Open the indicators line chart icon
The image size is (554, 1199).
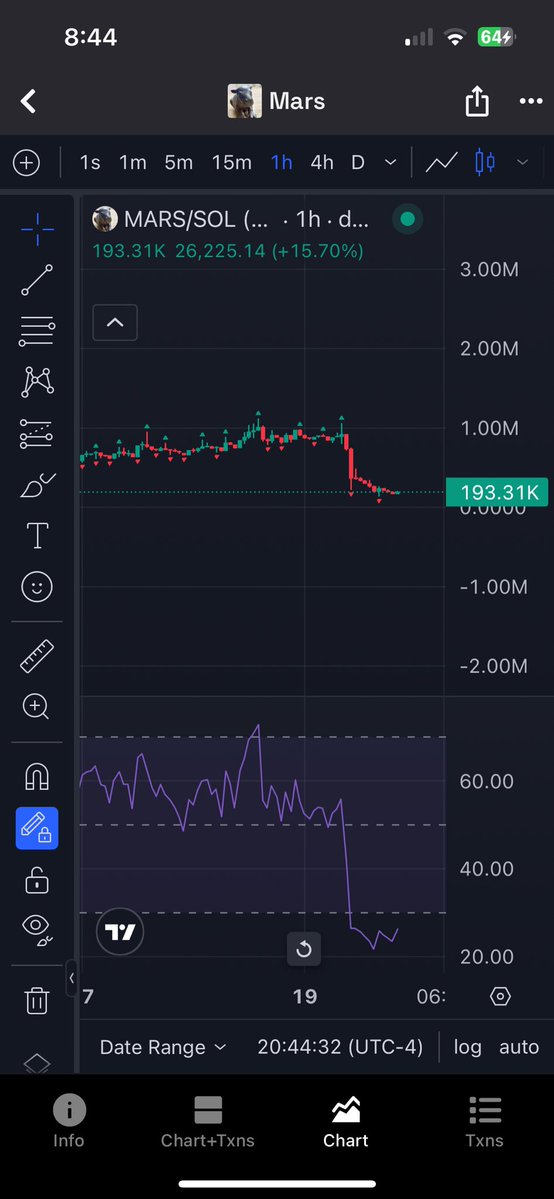(x=442, y=162)
